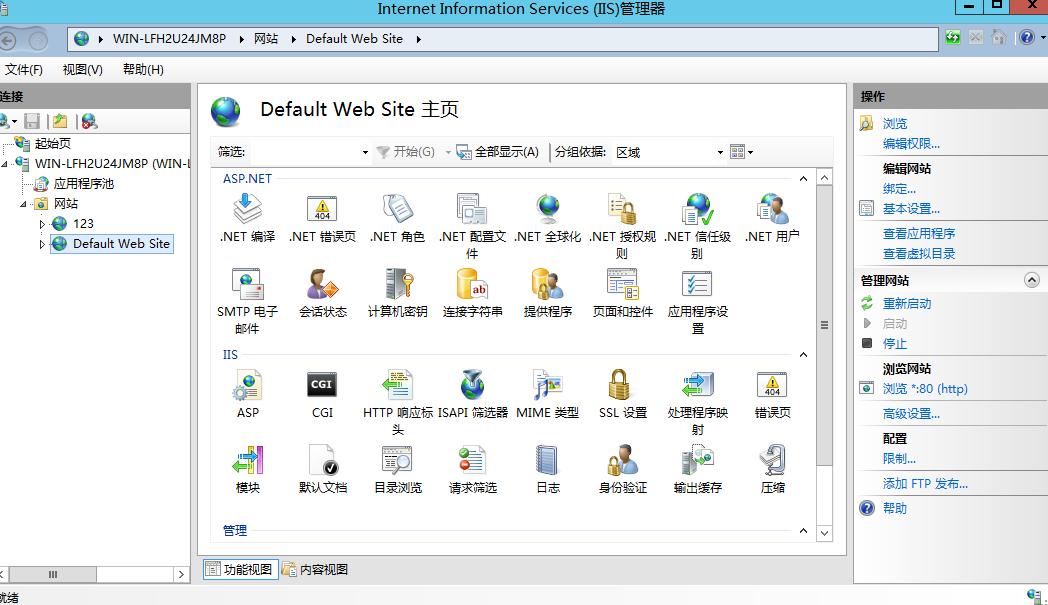Open the SMTP 电子邮件 feature
Viewport: 1048px width, 605px height.
click(247, 301)
